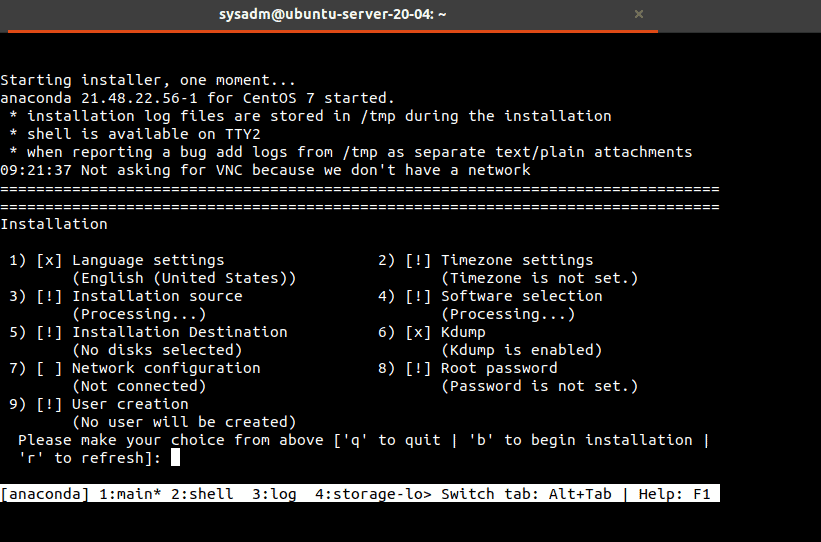Click the cursor at the choice prompt
The image size is (821, 542).
click(175, 458)
